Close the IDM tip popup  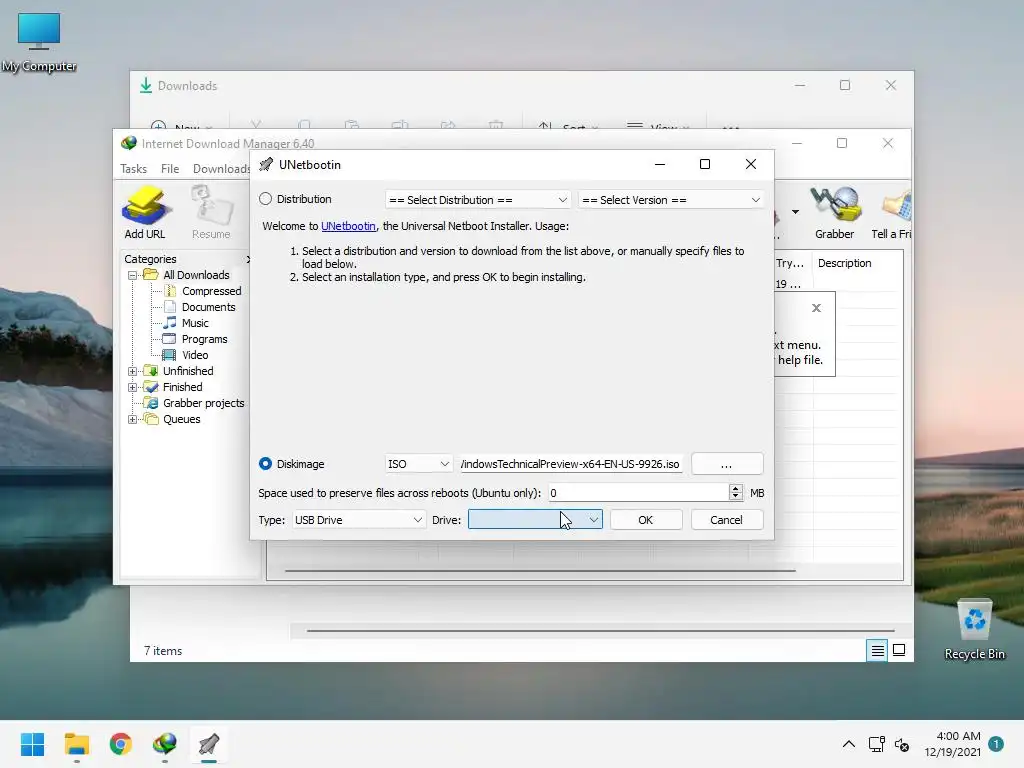pyautogui.click(x=816, y=308)
